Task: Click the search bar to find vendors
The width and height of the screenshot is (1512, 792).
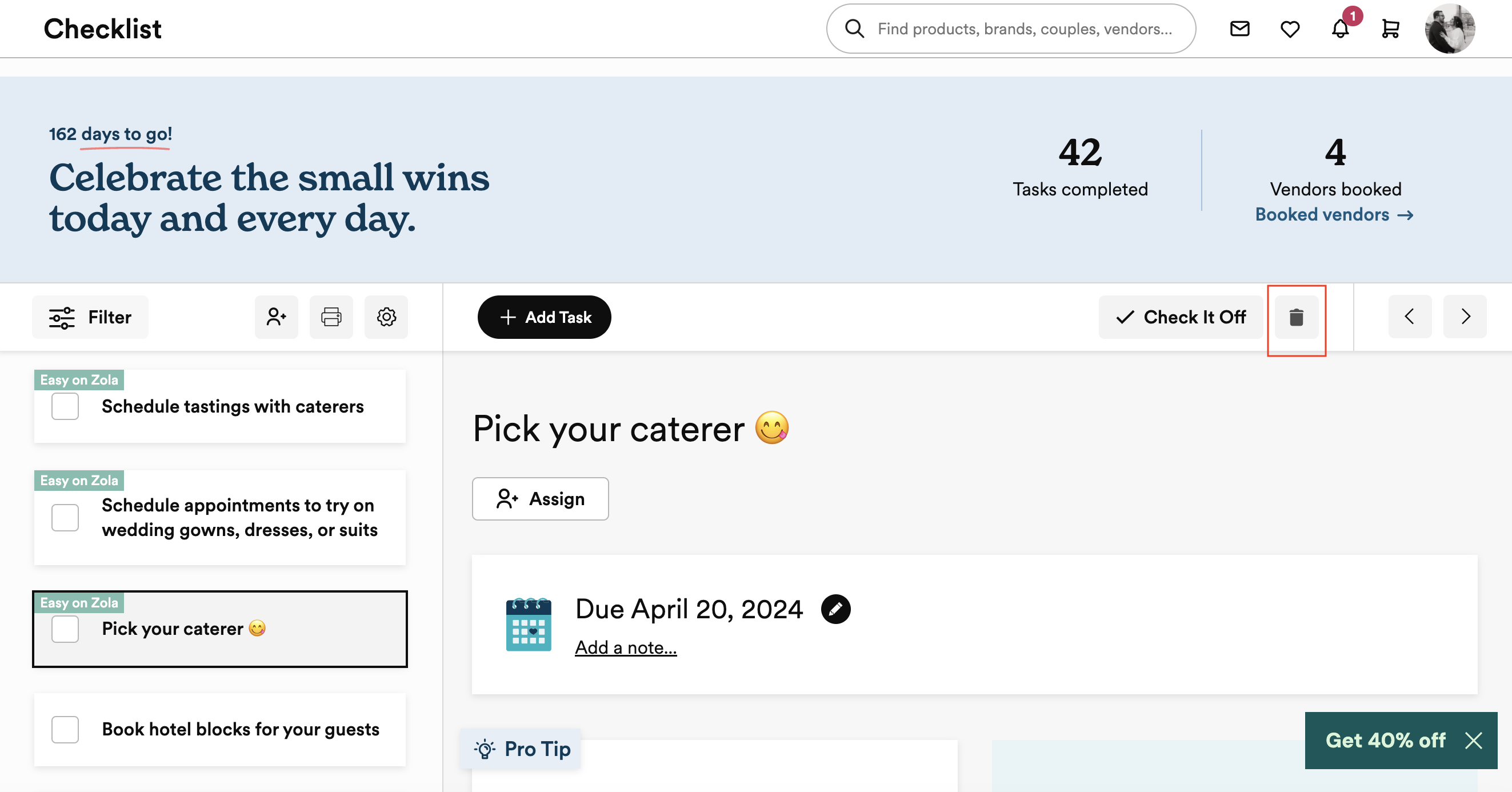Action: coord(1010,28)
